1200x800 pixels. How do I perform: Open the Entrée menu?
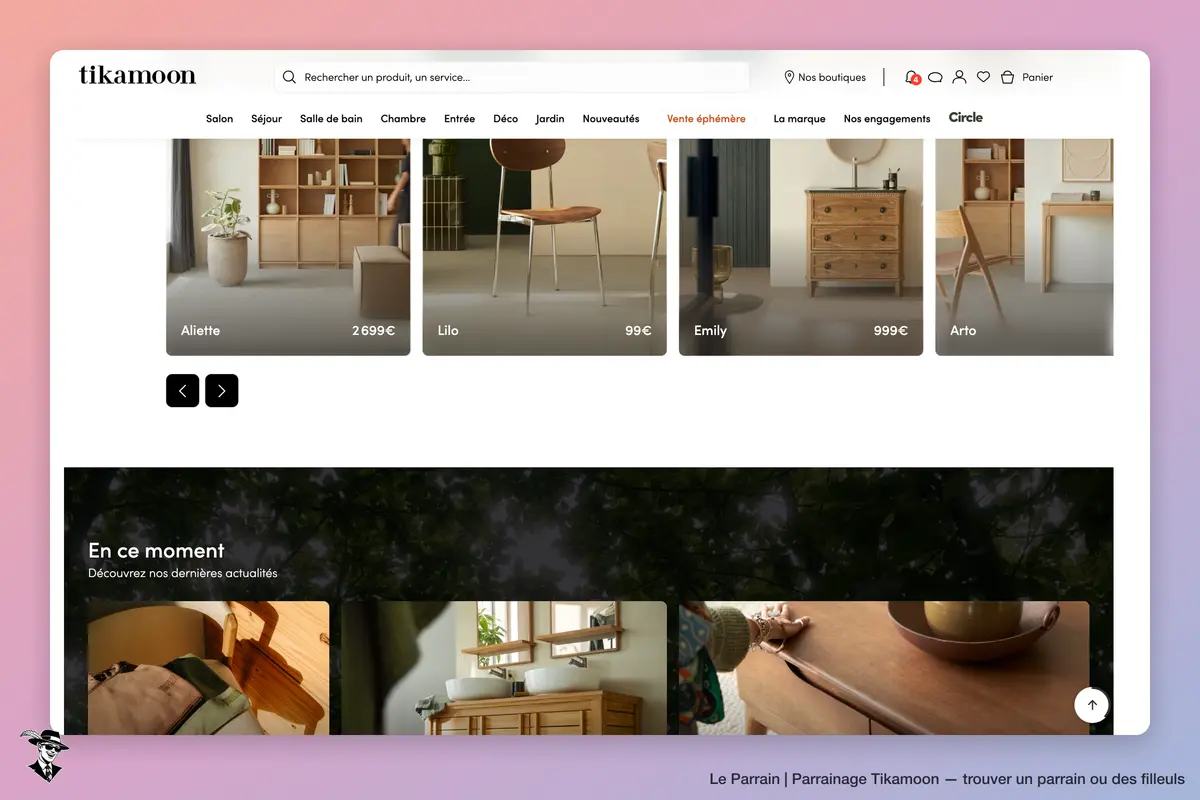pyautogui.click(x=460, y=119)
